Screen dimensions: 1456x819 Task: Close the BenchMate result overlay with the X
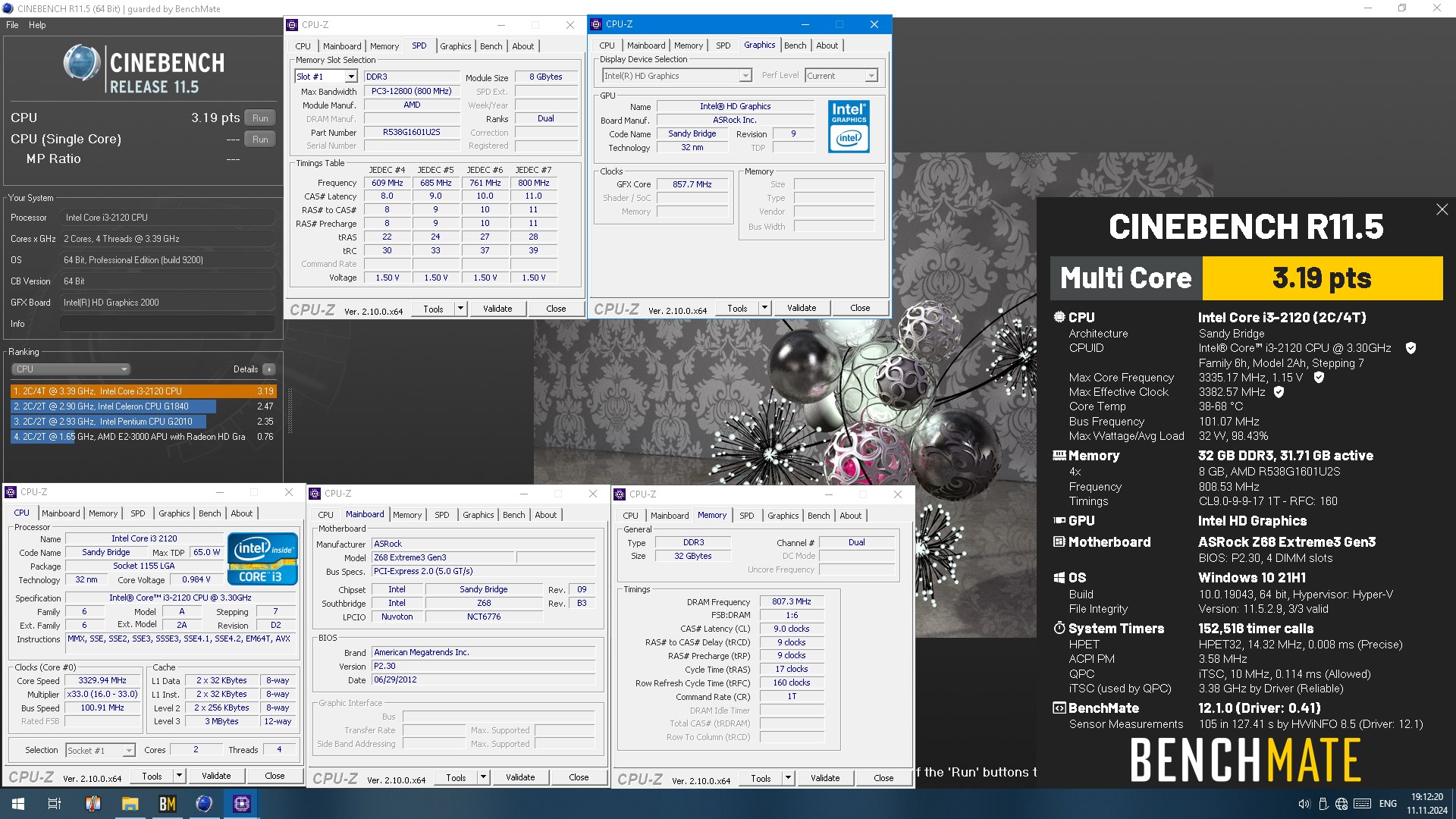click(x=1442, y=209)
